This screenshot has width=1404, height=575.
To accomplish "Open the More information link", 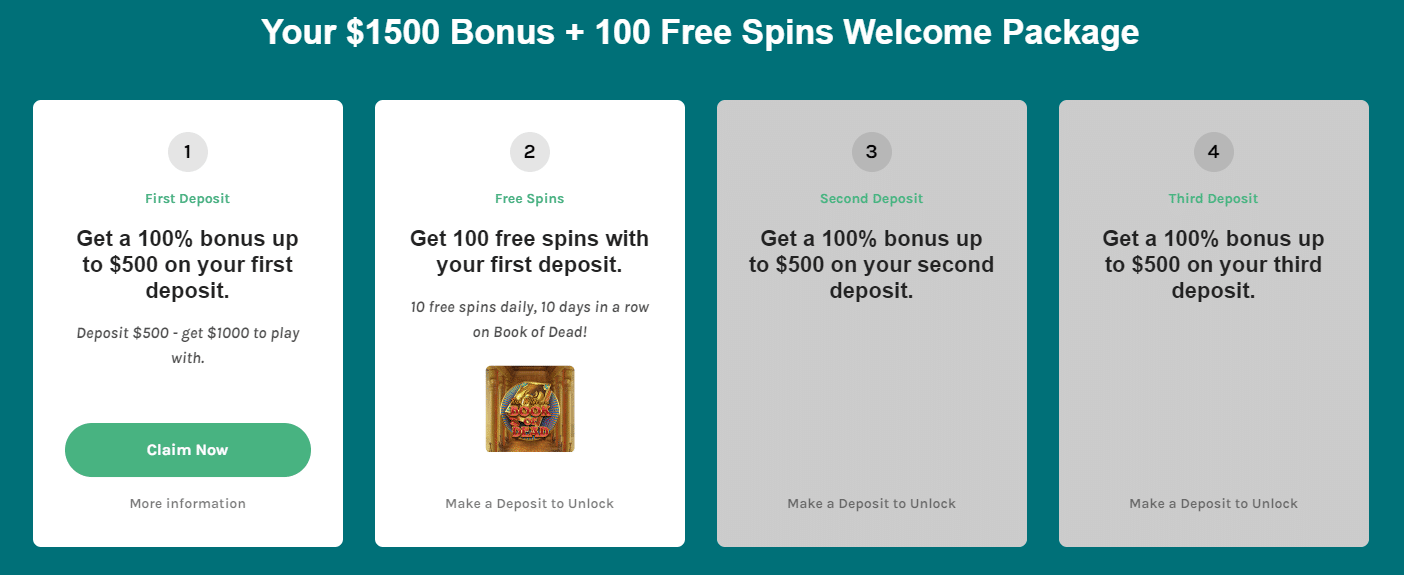I will coord(188,504).
